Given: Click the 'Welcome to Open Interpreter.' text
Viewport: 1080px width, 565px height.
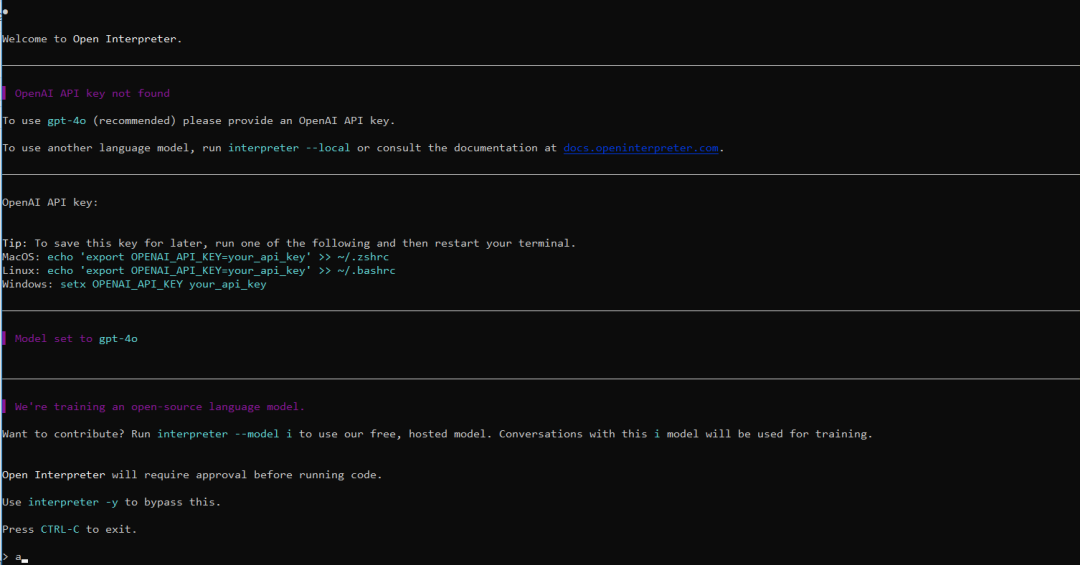Looking at the screenshot, I should point(92,39).
